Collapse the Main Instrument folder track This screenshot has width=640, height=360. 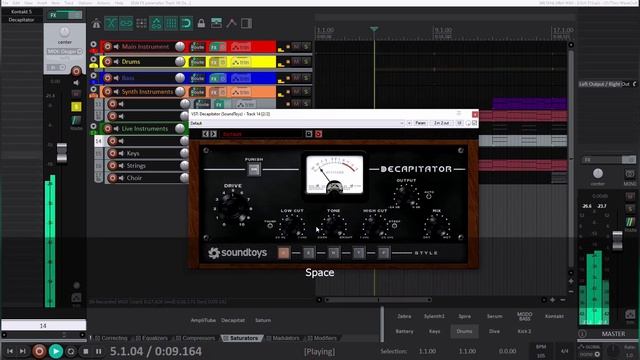pos(93,44)
